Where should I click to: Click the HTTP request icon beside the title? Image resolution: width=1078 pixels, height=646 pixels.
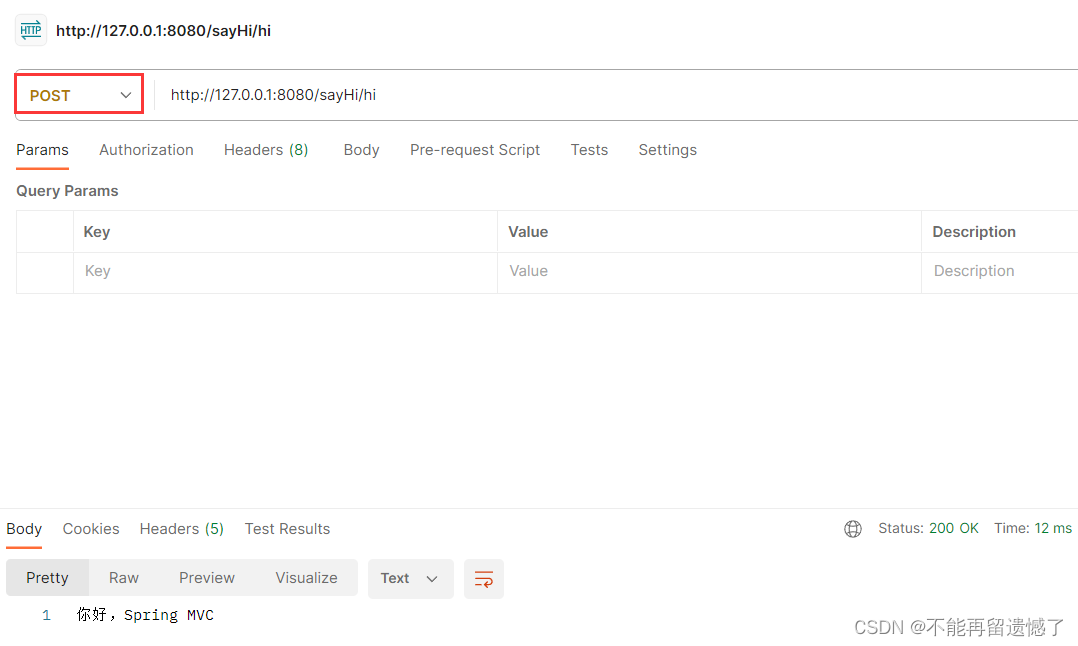(x=31, y=30)
